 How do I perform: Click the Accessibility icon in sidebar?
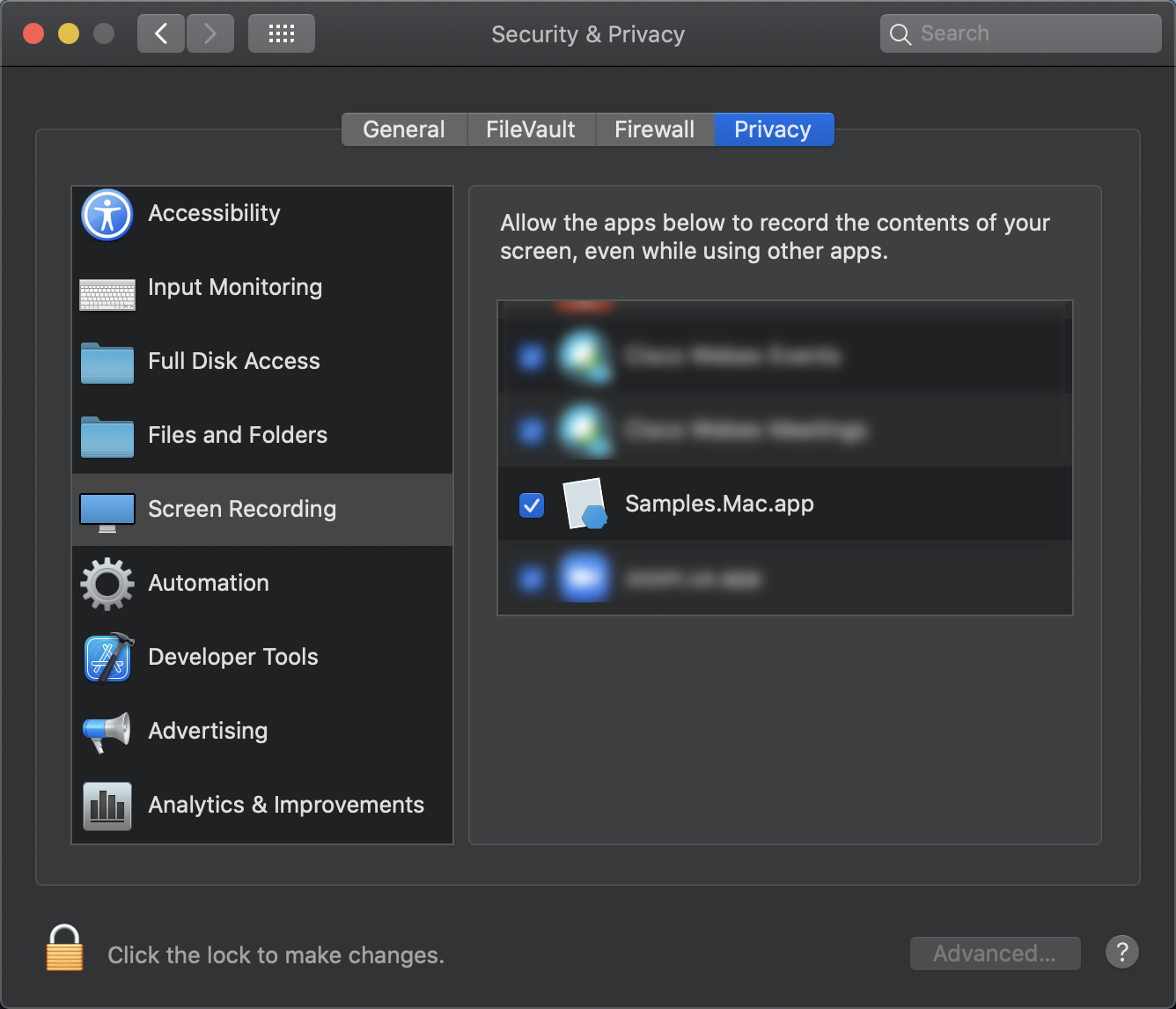pos(107,215)
